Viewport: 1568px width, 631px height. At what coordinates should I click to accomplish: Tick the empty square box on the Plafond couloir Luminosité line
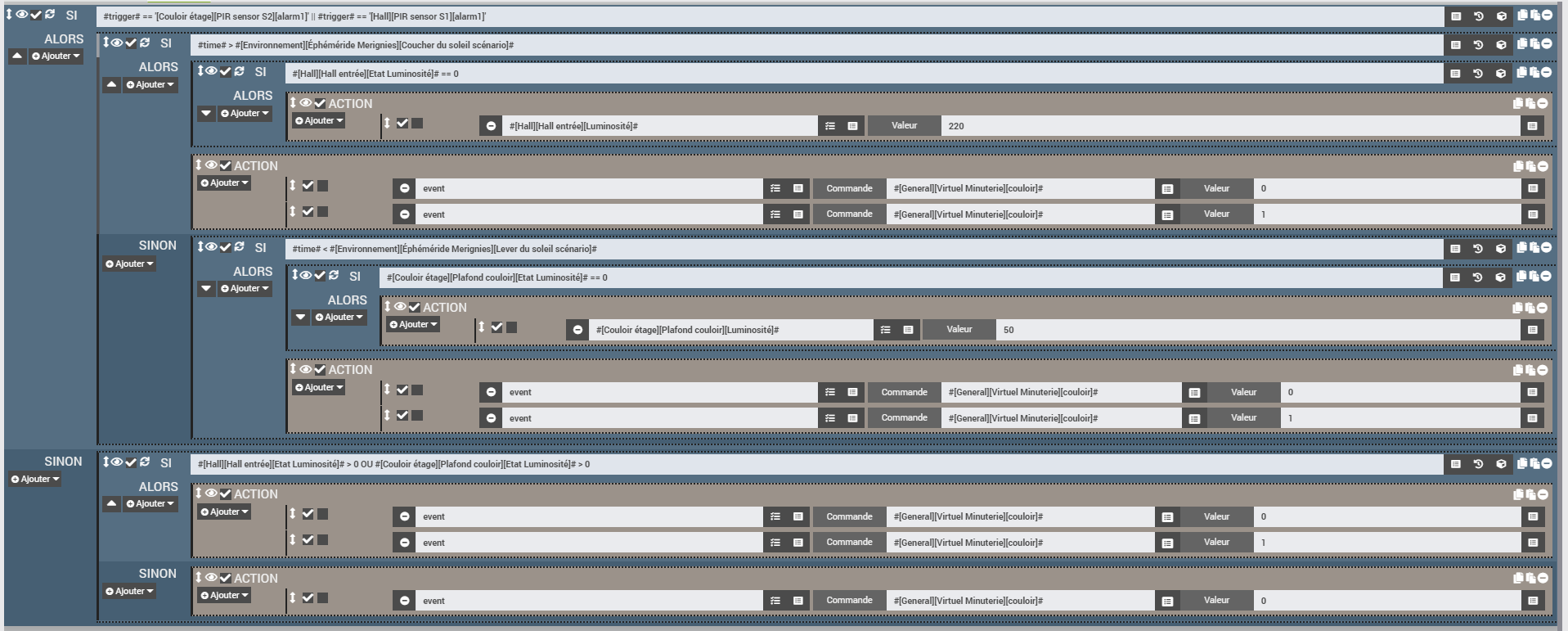pyautogui.click(x=511, y=327)
